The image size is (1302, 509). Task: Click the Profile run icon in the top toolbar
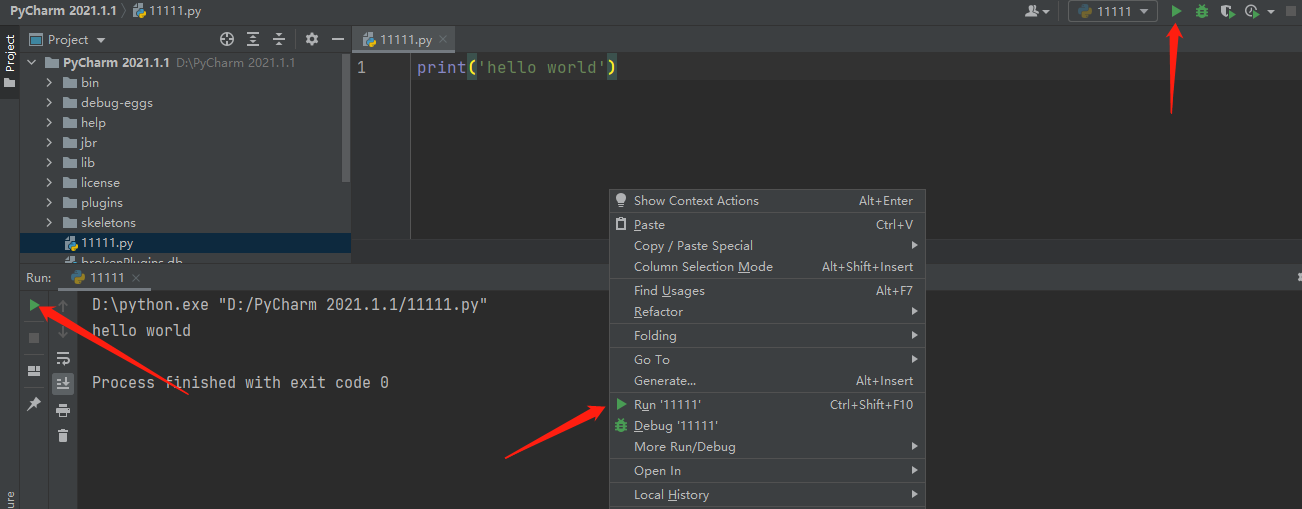pos(1252,11)
